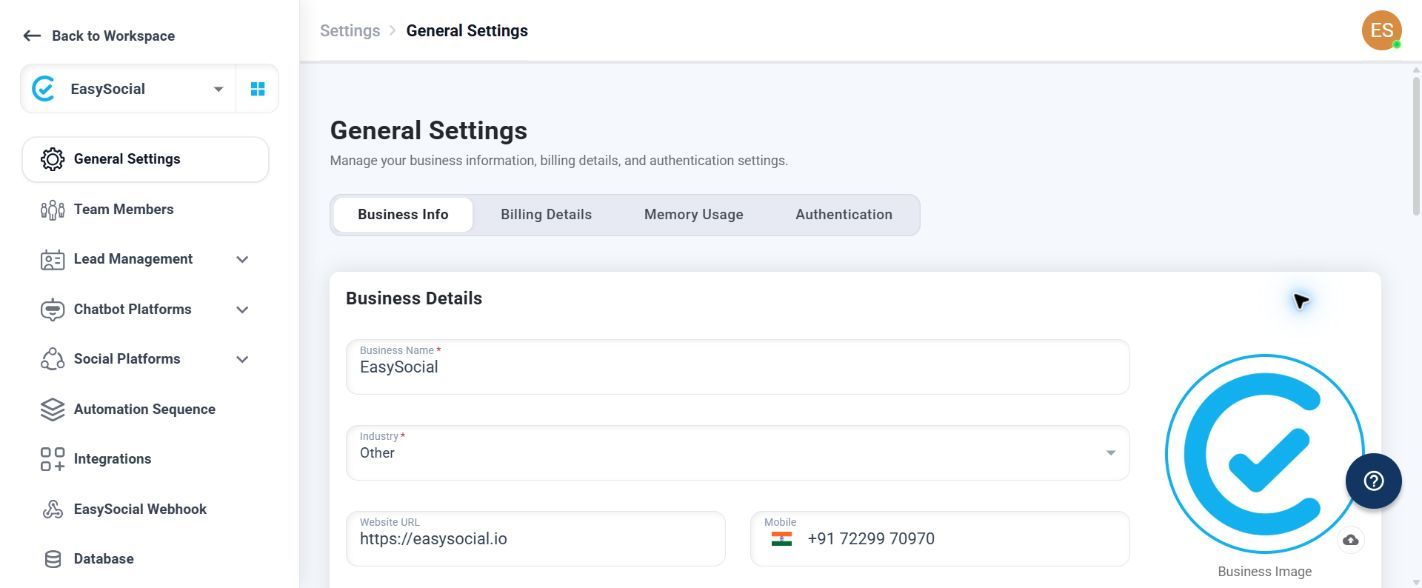Screen dimensions: 1422x588
Task: Open Database in sidebar
Action: (x=145, y=559)
